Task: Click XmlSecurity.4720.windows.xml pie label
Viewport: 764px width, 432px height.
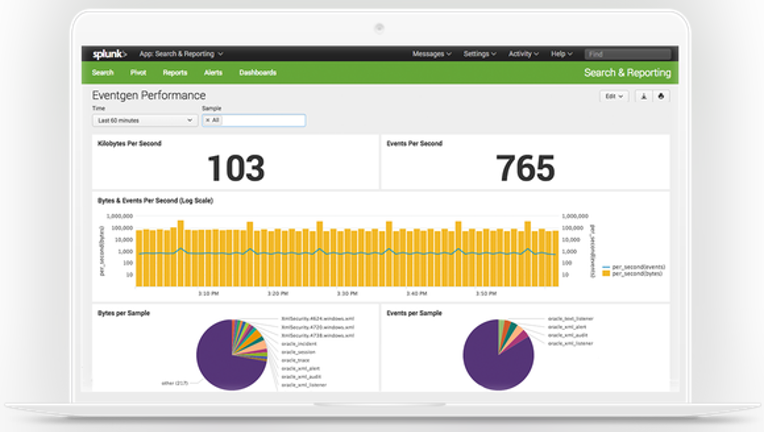Action: (x=318, y=327)
